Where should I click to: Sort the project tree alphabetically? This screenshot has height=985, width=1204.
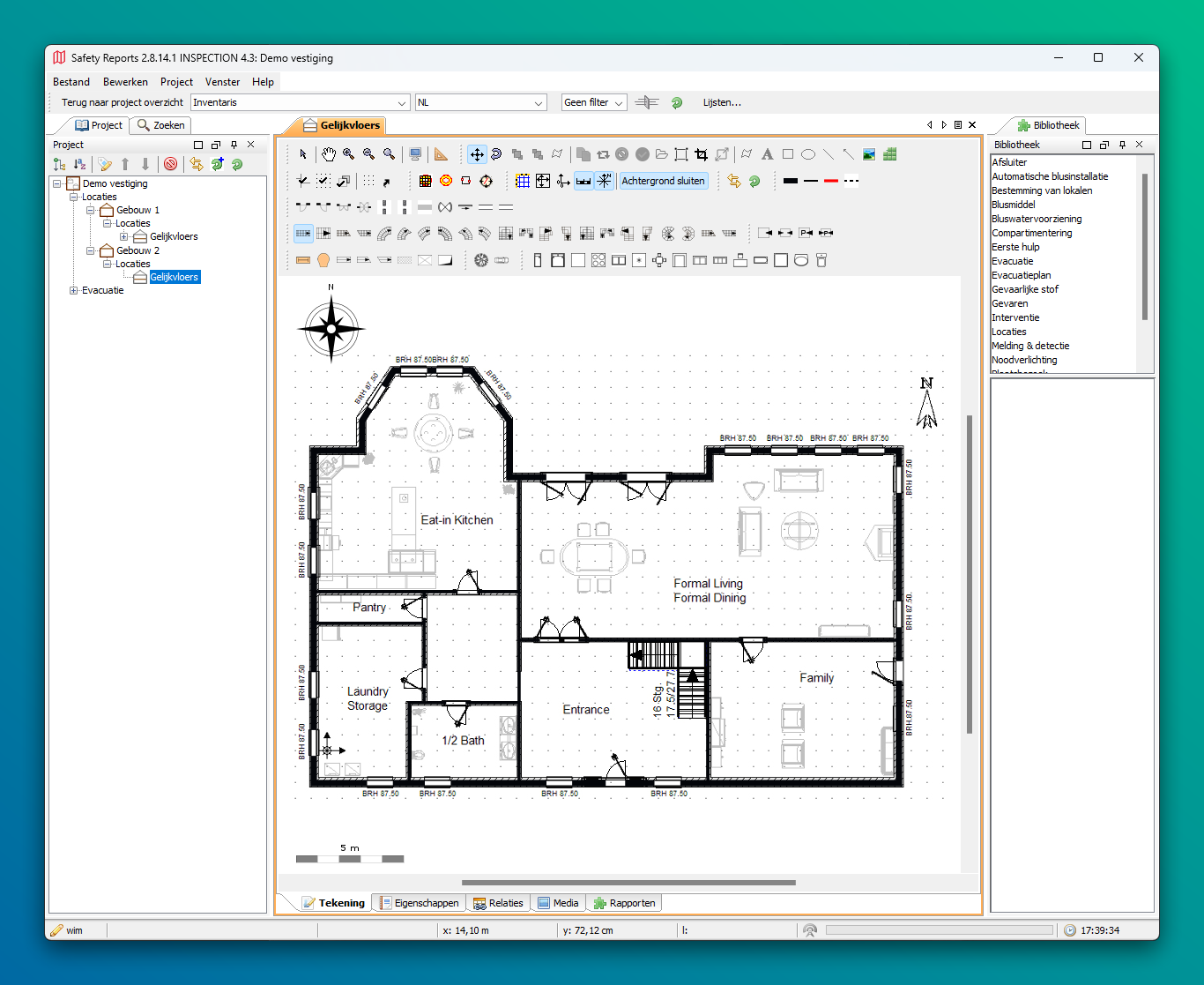79,164
